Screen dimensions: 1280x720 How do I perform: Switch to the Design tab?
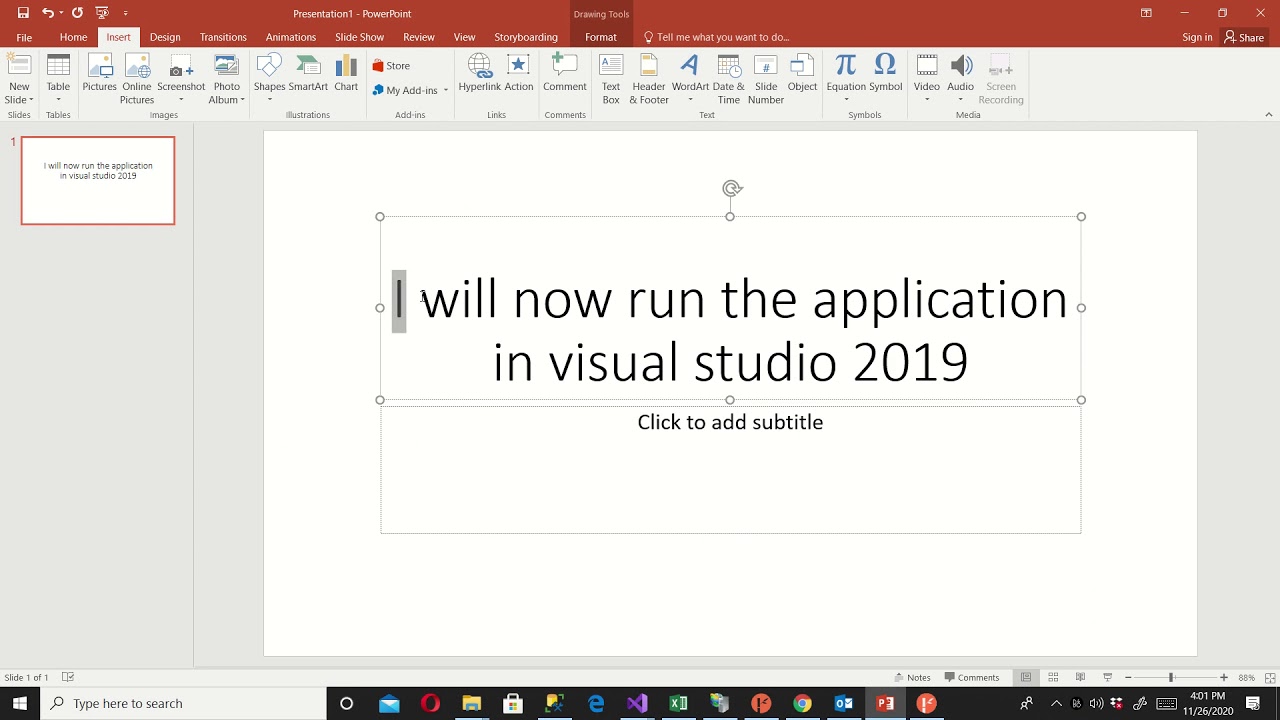point(165,37)
